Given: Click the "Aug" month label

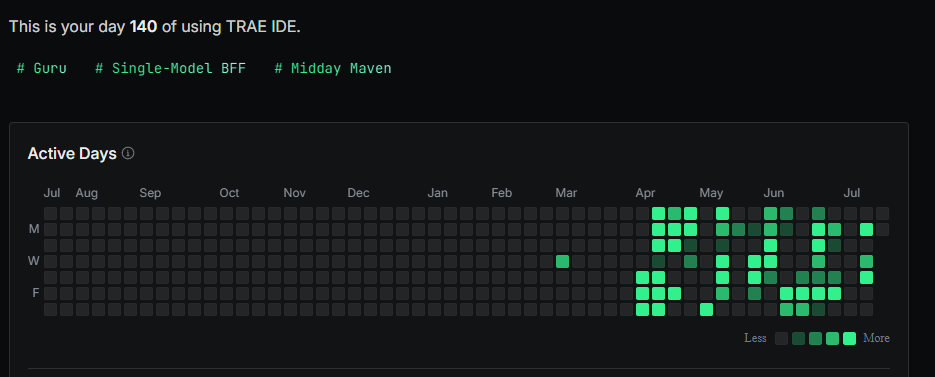Looking at the screenshot, I should 86,193.
